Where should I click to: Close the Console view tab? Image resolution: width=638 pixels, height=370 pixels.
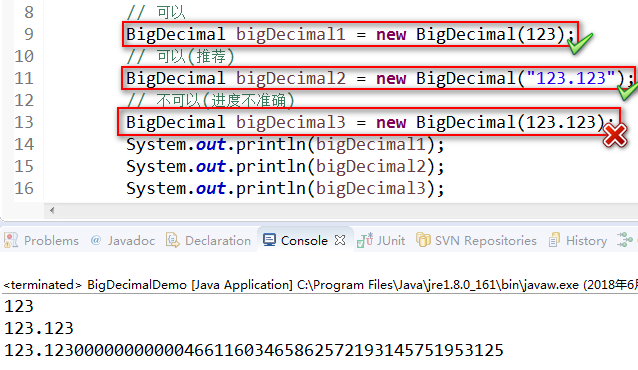click(x=340, y=240)
